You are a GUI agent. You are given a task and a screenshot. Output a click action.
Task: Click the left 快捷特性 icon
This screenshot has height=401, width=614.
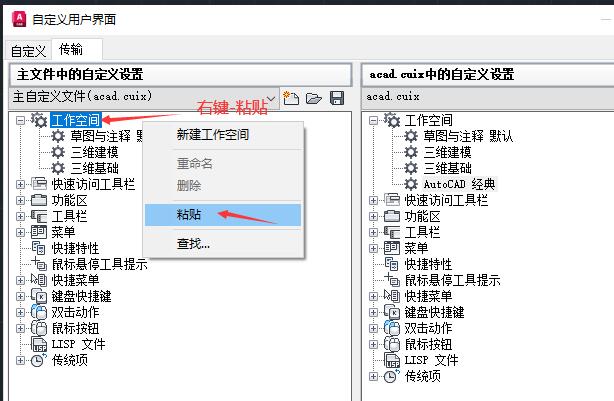(39, 248)
